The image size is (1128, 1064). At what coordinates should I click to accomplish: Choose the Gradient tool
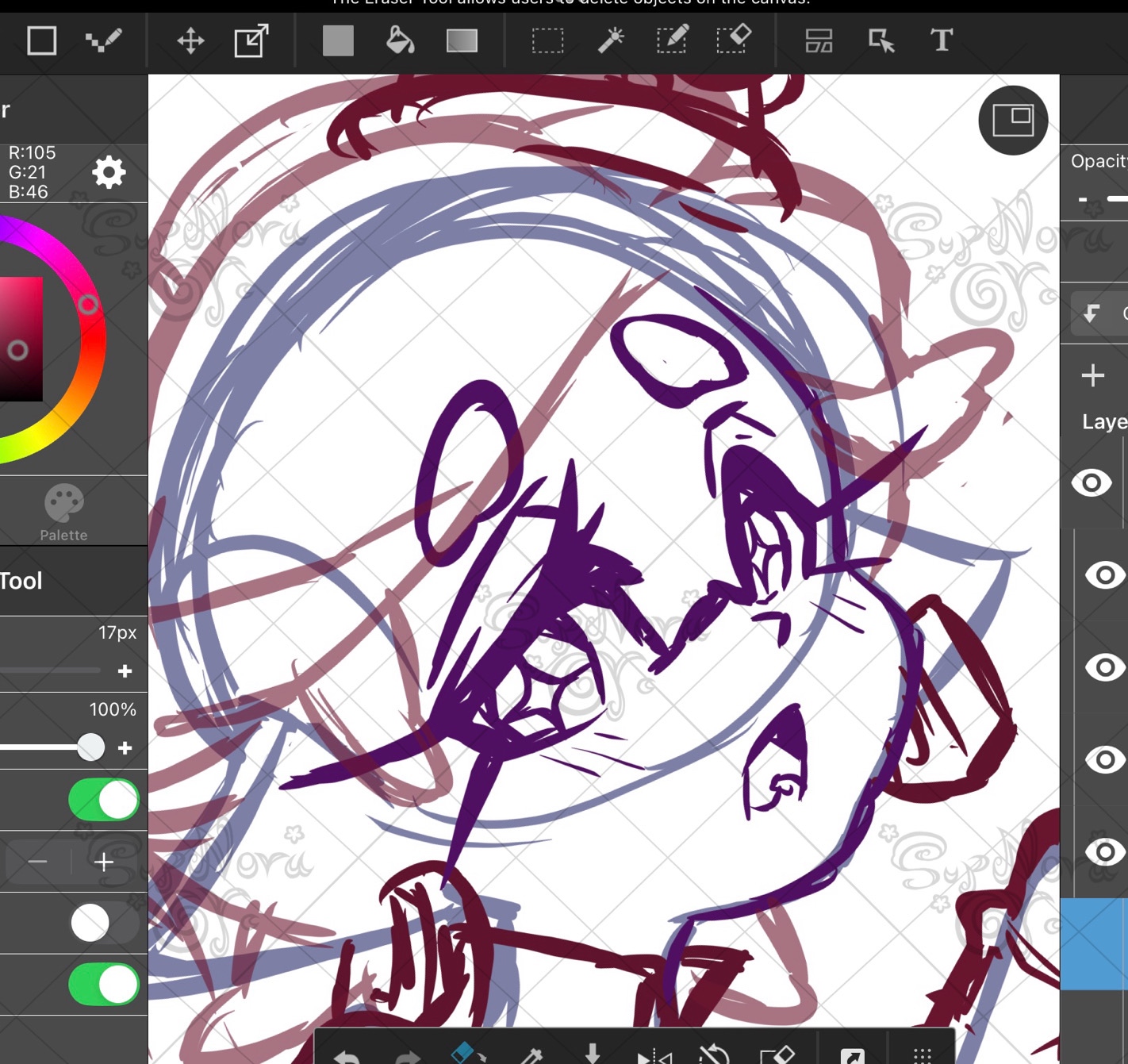[x=462, y=40]
